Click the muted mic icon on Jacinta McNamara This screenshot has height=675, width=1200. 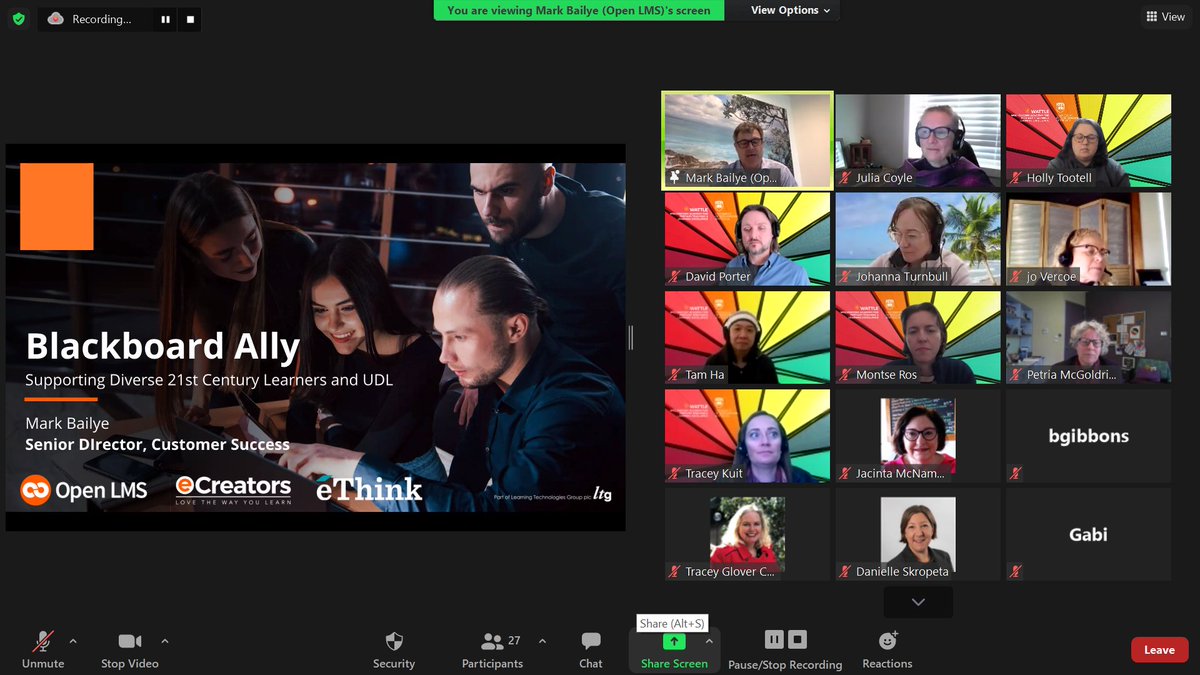[x=846, y=474]
